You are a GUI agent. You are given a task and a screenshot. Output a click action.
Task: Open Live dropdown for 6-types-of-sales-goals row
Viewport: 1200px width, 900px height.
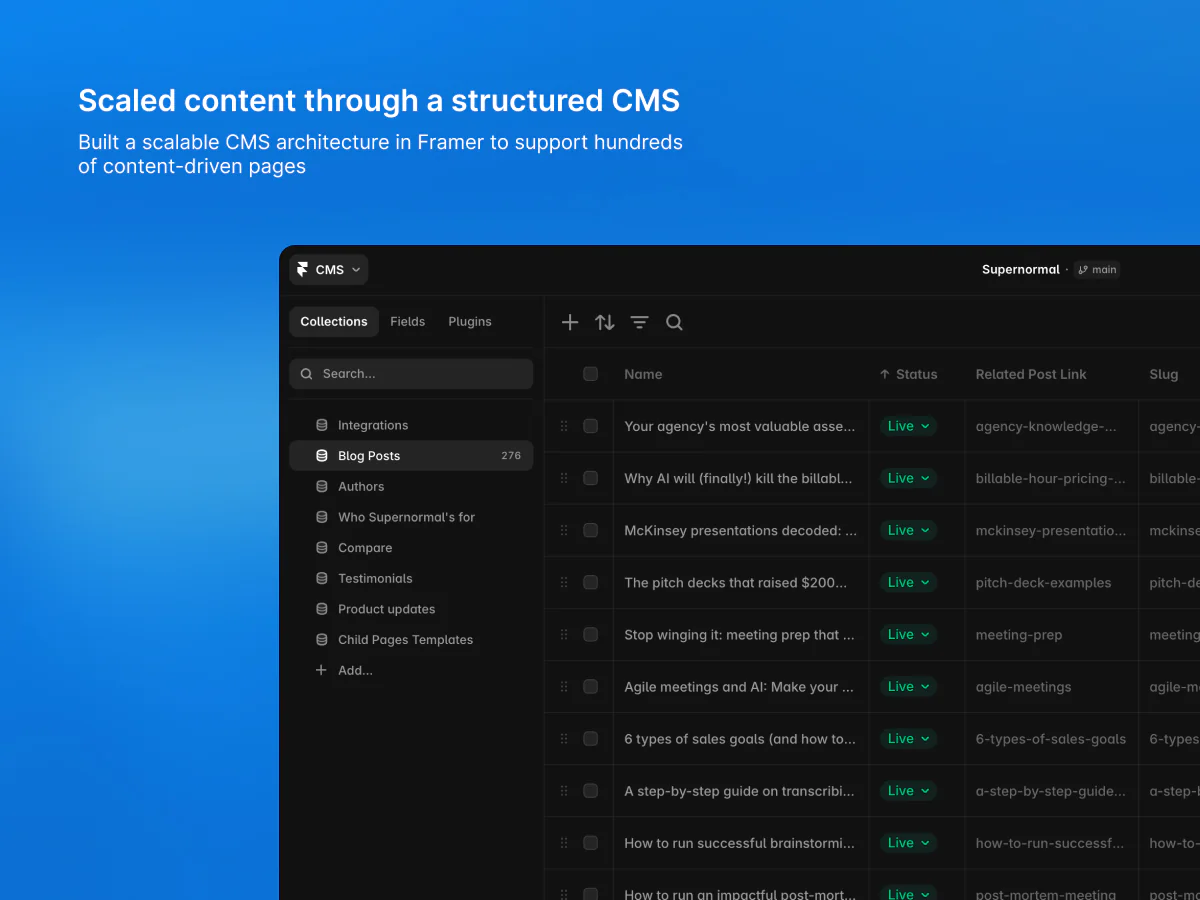(x=908, y=738)
